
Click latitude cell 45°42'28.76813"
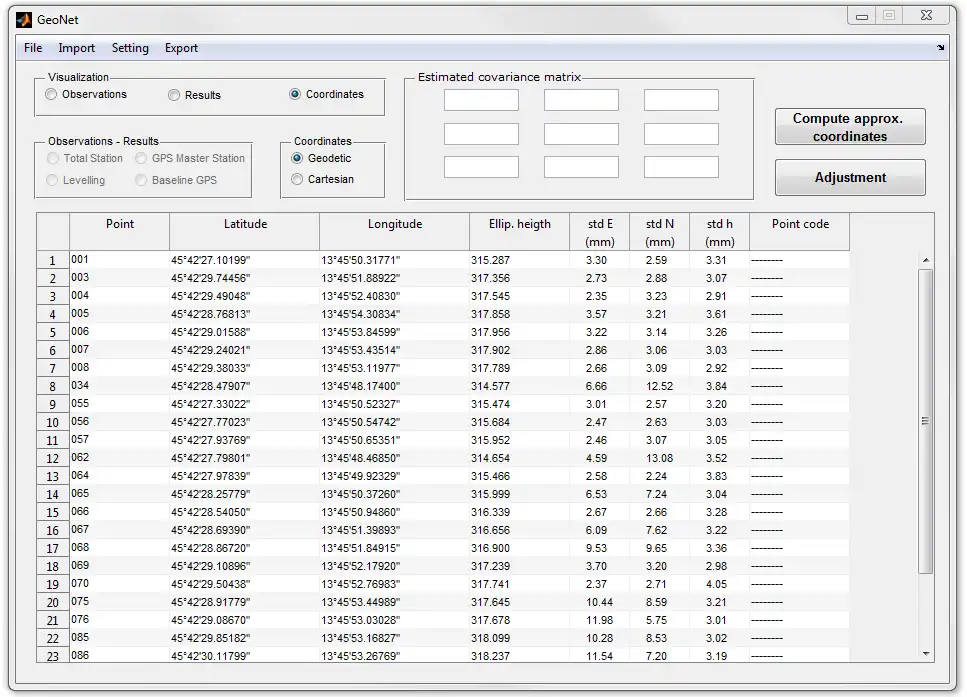(245, 314)
